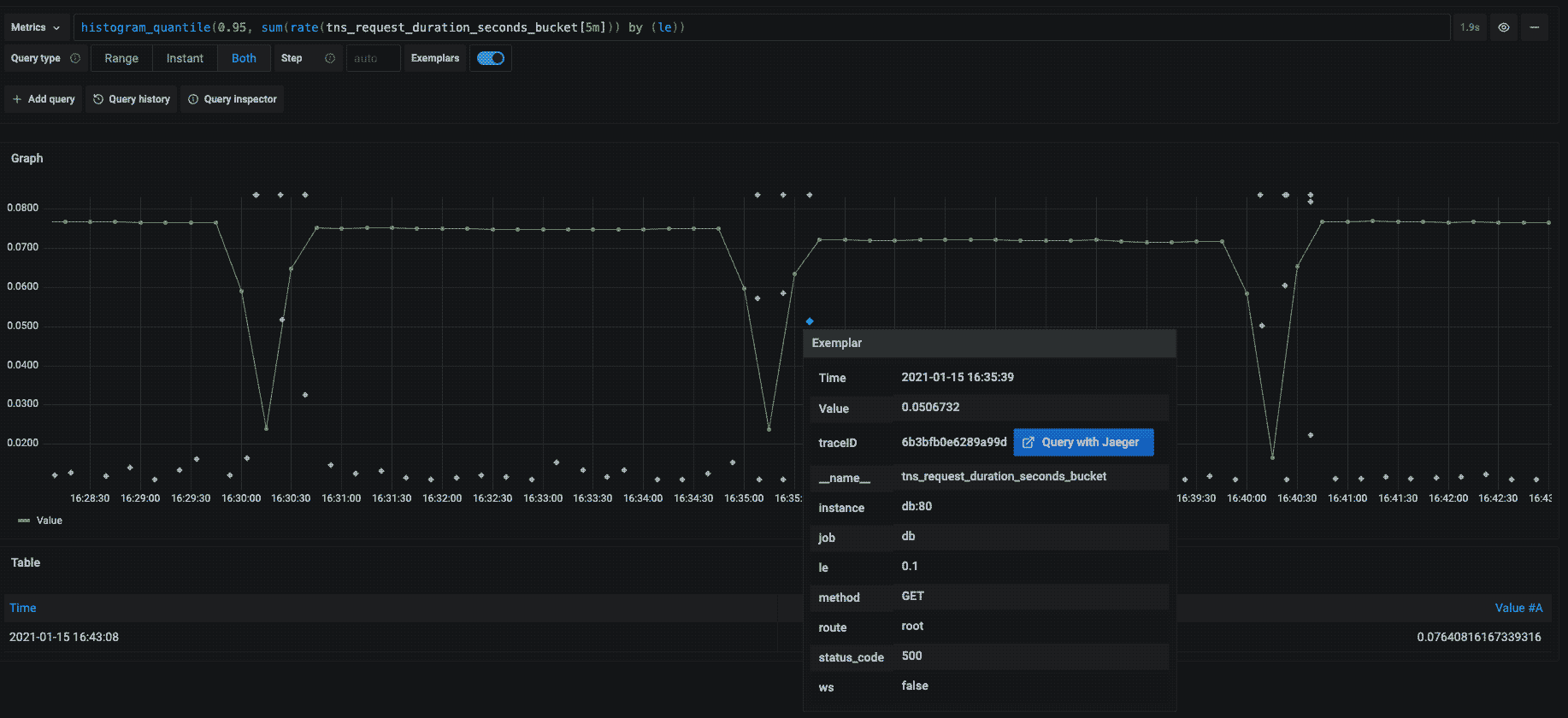The image size is (1568, 718).
Task: Open the Metrics browser dropdown
Action: click(x=36, y=27)
